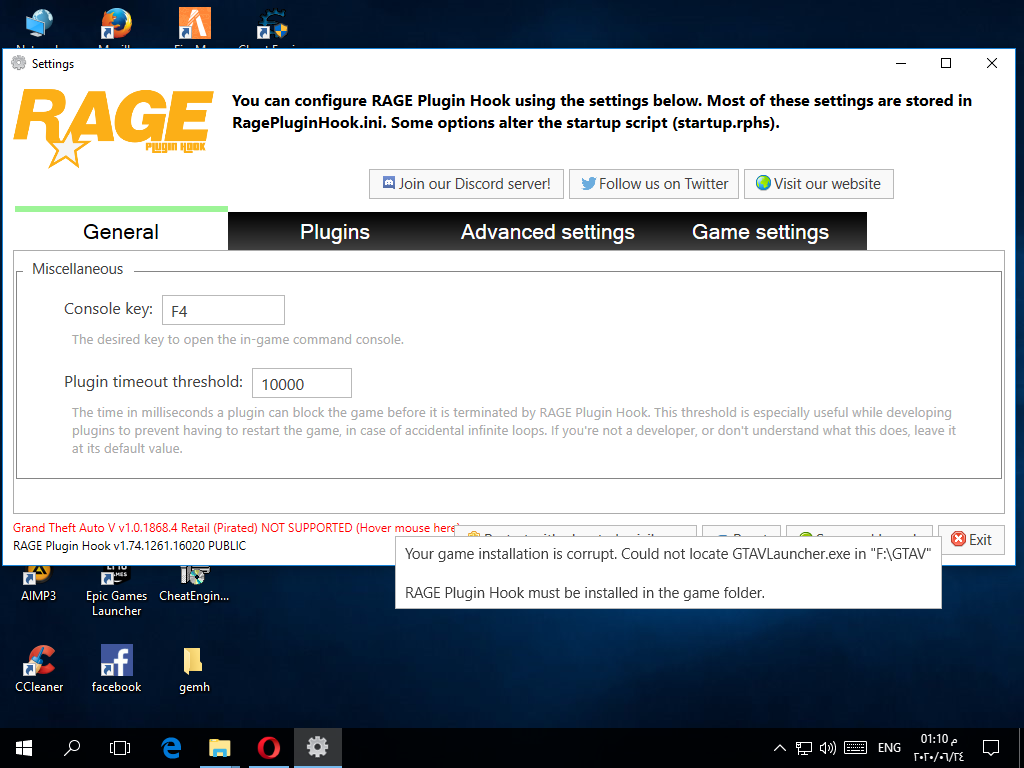Minimize the Settings window
Viewport: 1024px width, 768px height.
click(901, 63)
